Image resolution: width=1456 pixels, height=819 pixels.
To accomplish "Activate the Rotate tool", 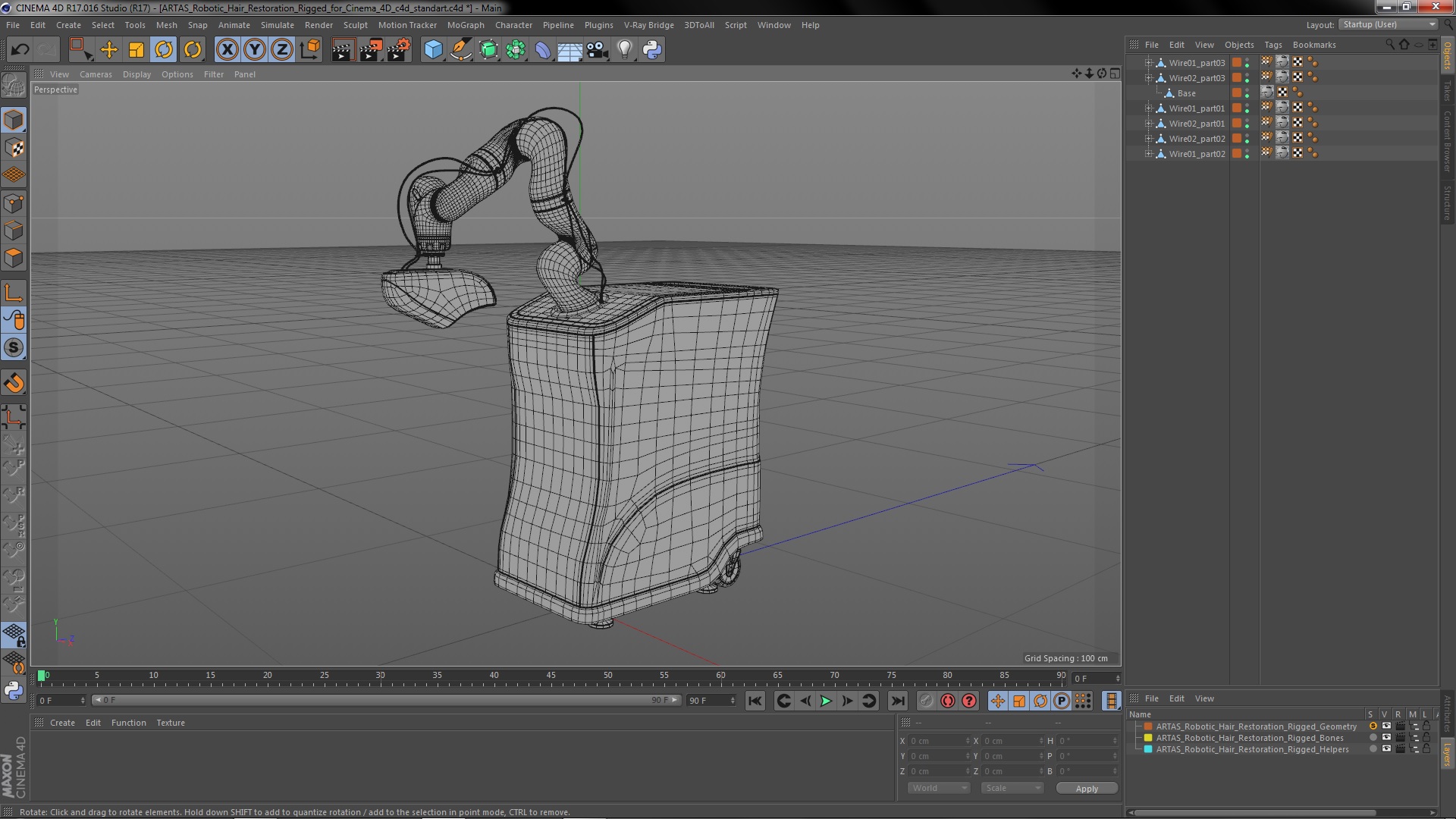I will [x=164, y=50].
